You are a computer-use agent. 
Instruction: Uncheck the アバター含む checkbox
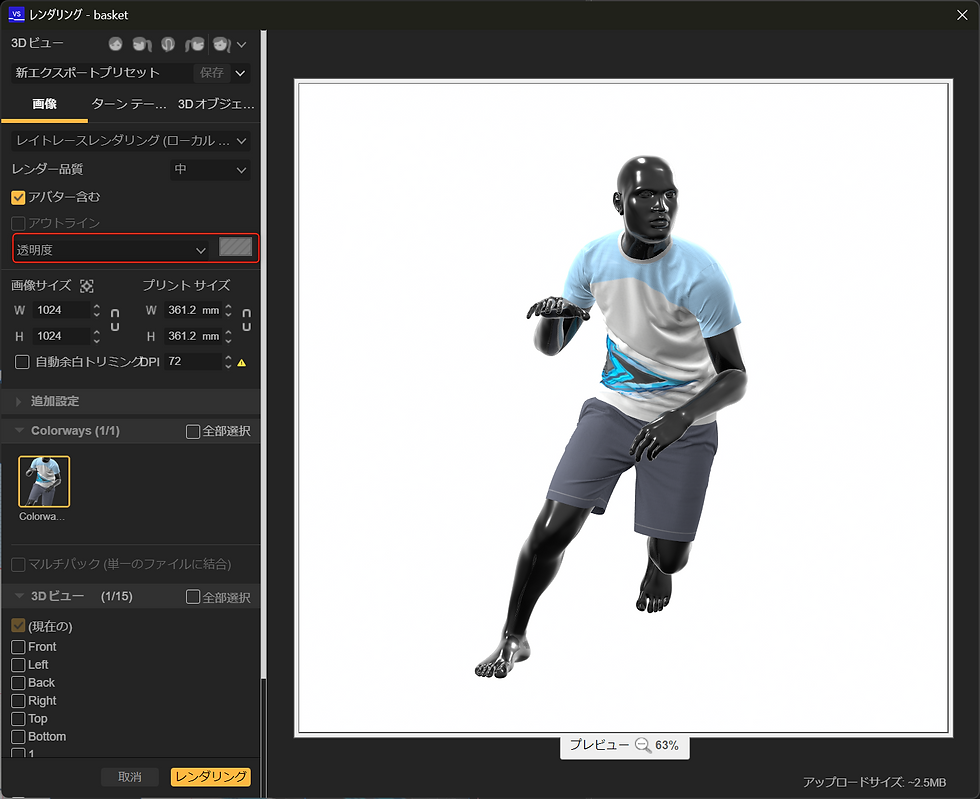coord(19,197)
